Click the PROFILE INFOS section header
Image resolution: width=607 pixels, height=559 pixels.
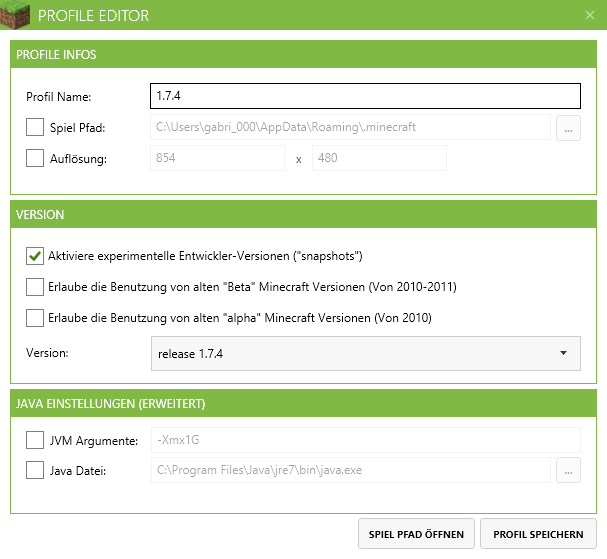click(x=304, y=54)
